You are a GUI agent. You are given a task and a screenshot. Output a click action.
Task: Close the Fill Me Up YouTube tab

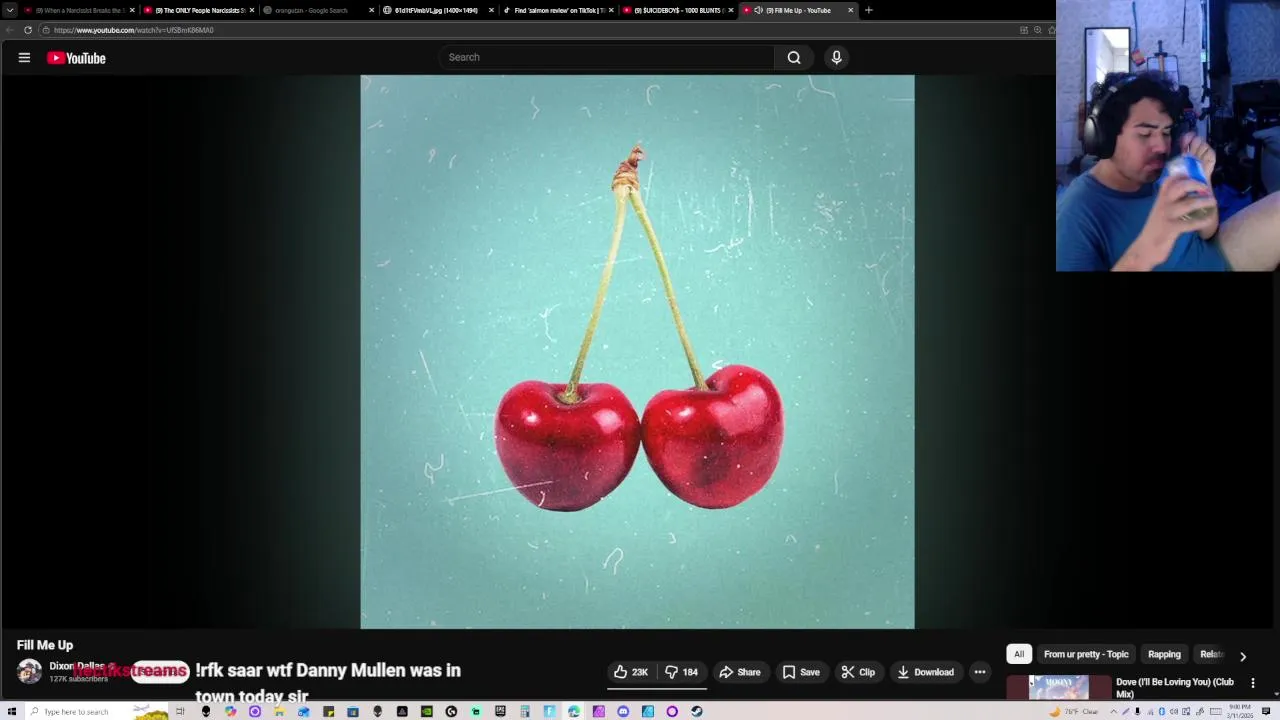click(850, 10)
